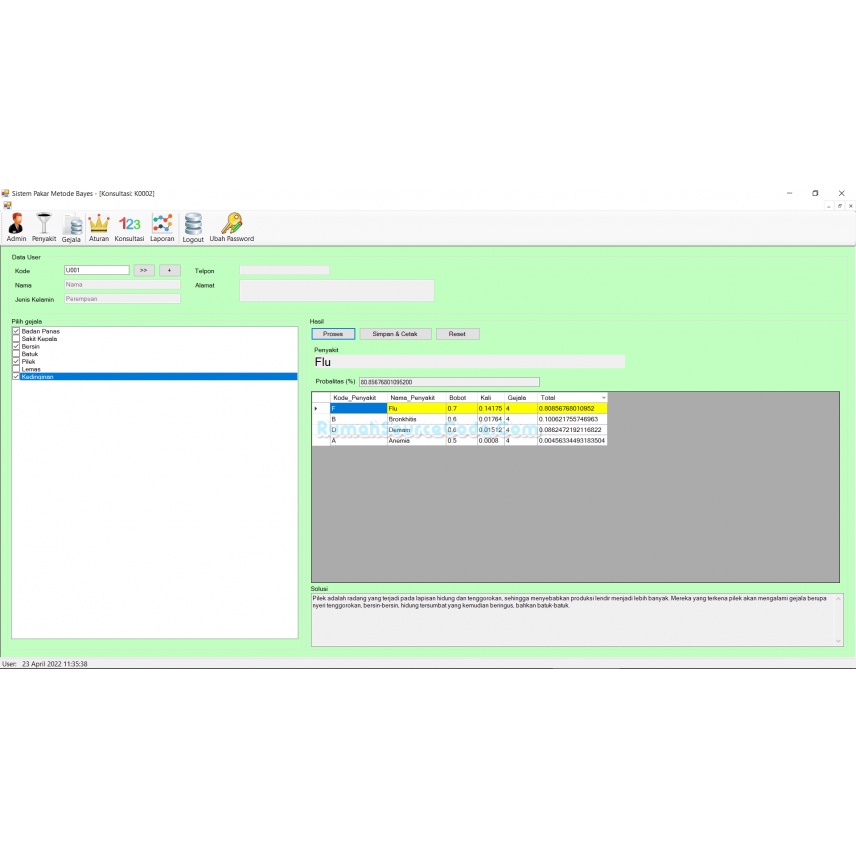This screenshot has width=856, height=856.
Task: Click the Probalitas percentage field
Action: coord(448,381)
